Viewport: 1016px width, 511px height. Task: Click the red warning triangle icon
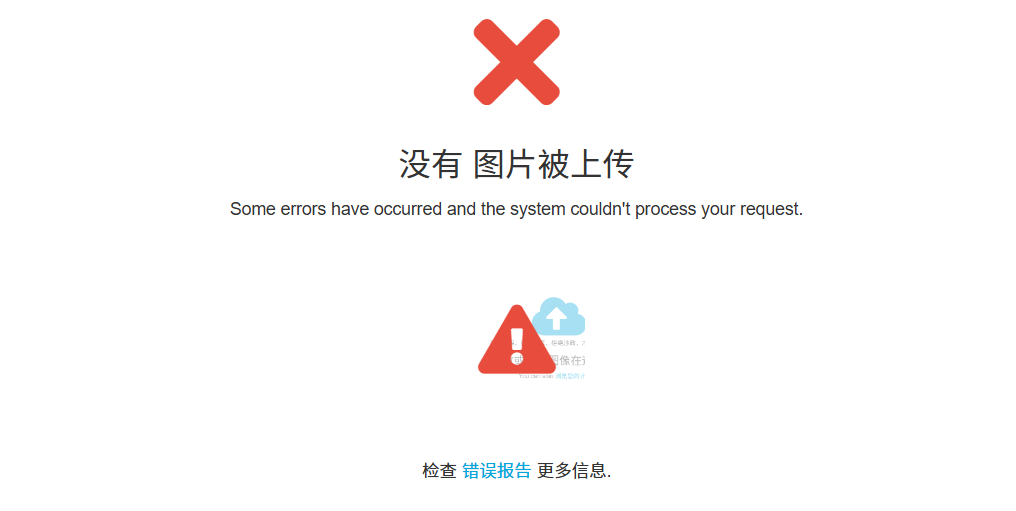point(516,341)
